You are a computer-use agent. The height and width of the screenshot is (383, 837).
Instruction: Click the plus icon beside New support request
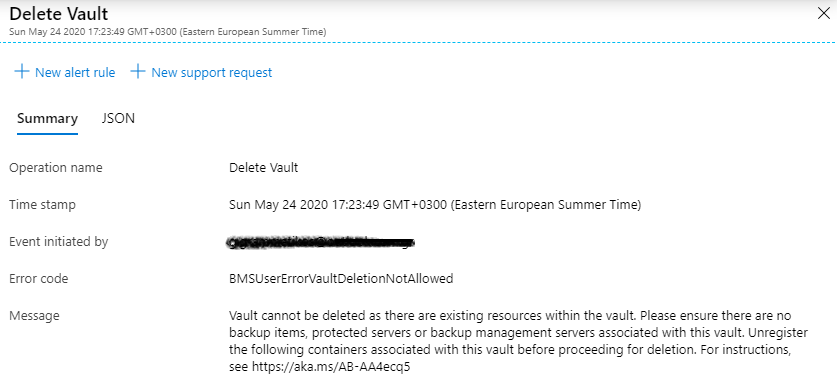[138, 72]
